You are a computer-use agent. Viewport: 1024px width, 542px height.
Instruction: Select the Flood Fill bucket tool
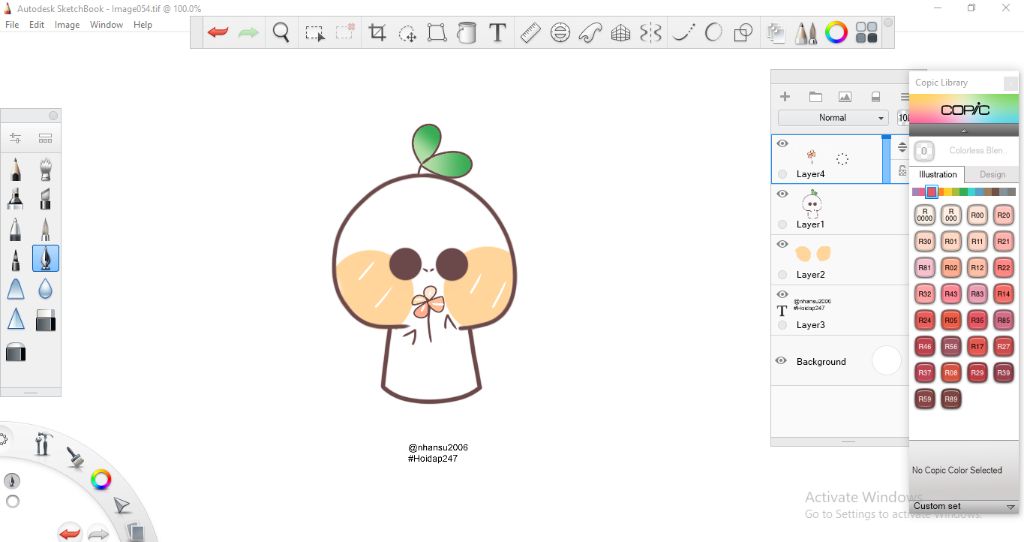pos(466,33)
